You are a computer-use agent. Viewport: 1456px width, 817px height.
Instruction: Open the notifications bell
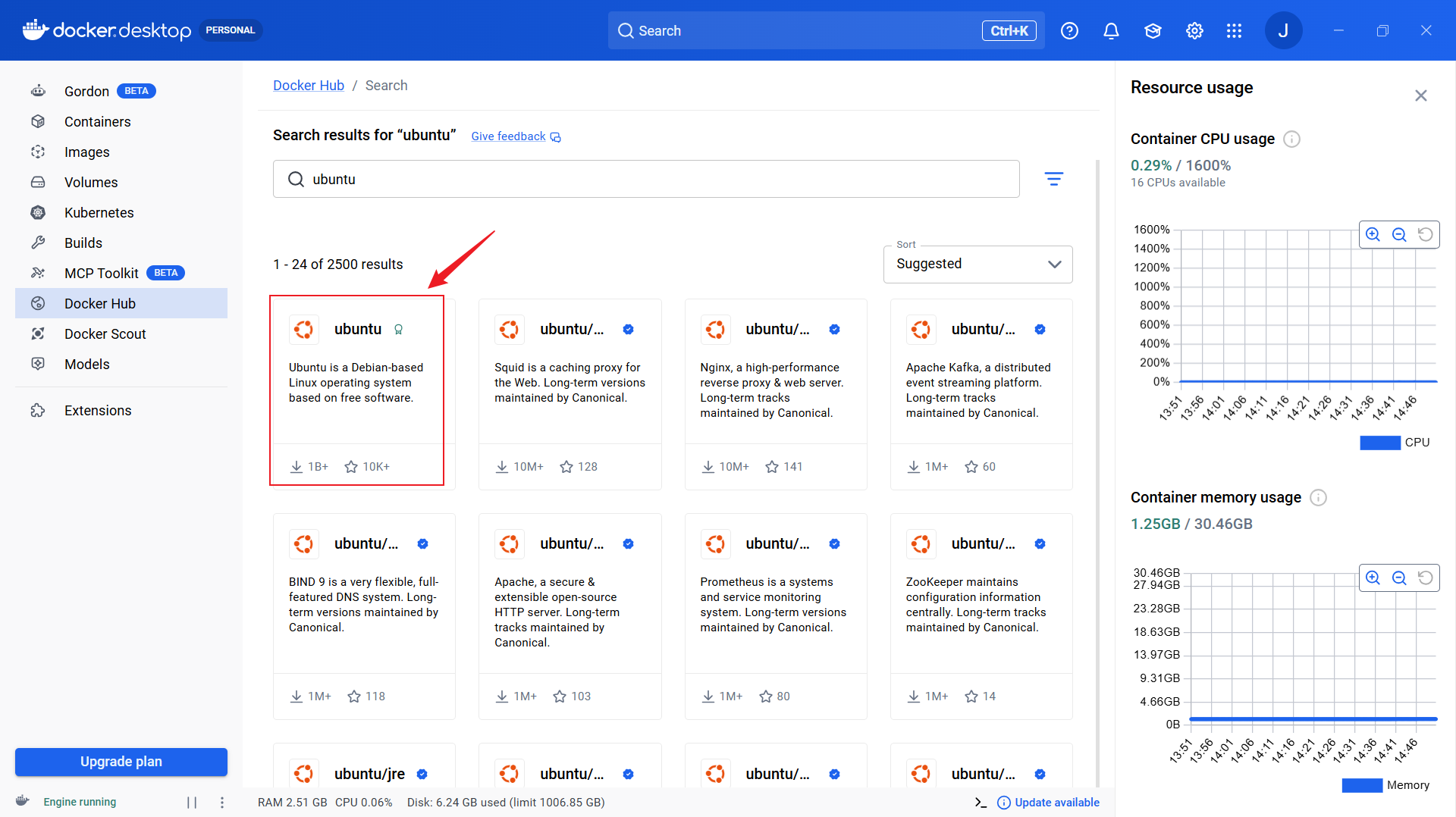click(x=1111, y=30)
